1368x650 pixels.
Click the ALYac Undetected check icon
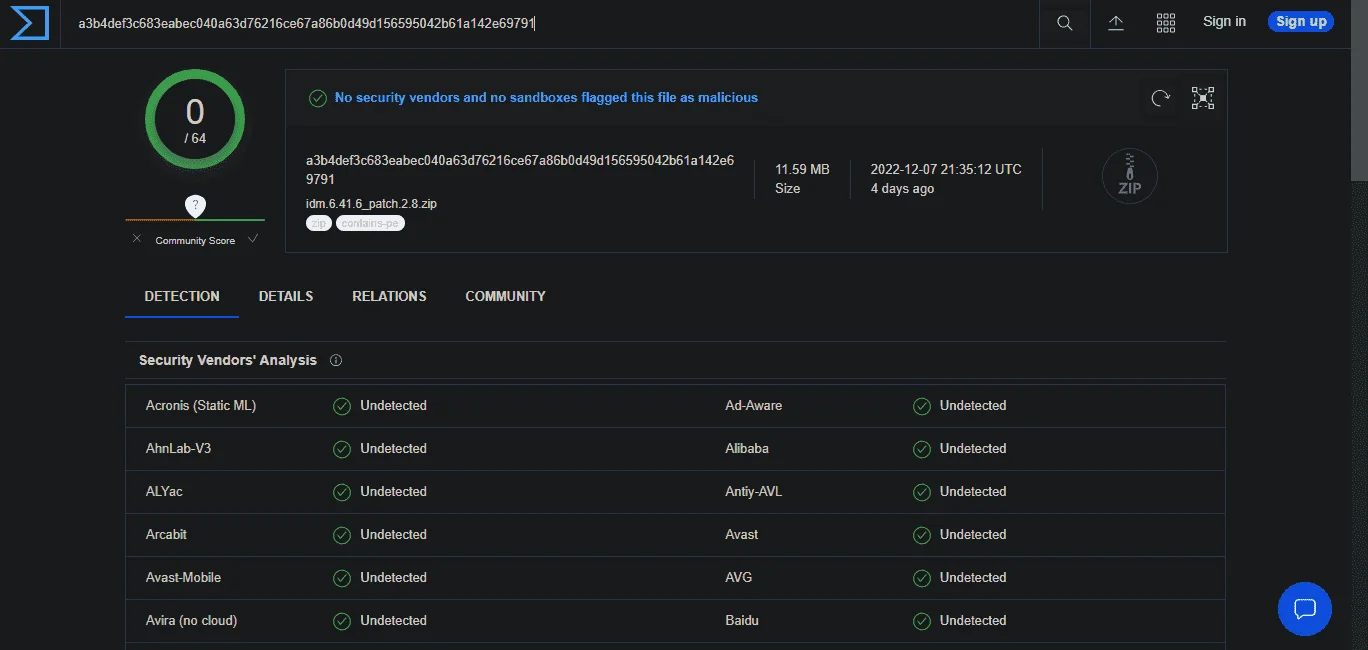coord(342,492)
